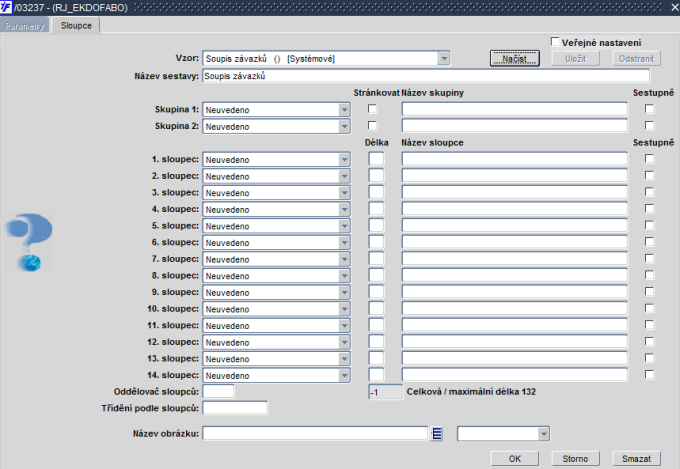Click the total length field showing -1
This screenshot has width=680, height=469.
click(x=385, y=392)
